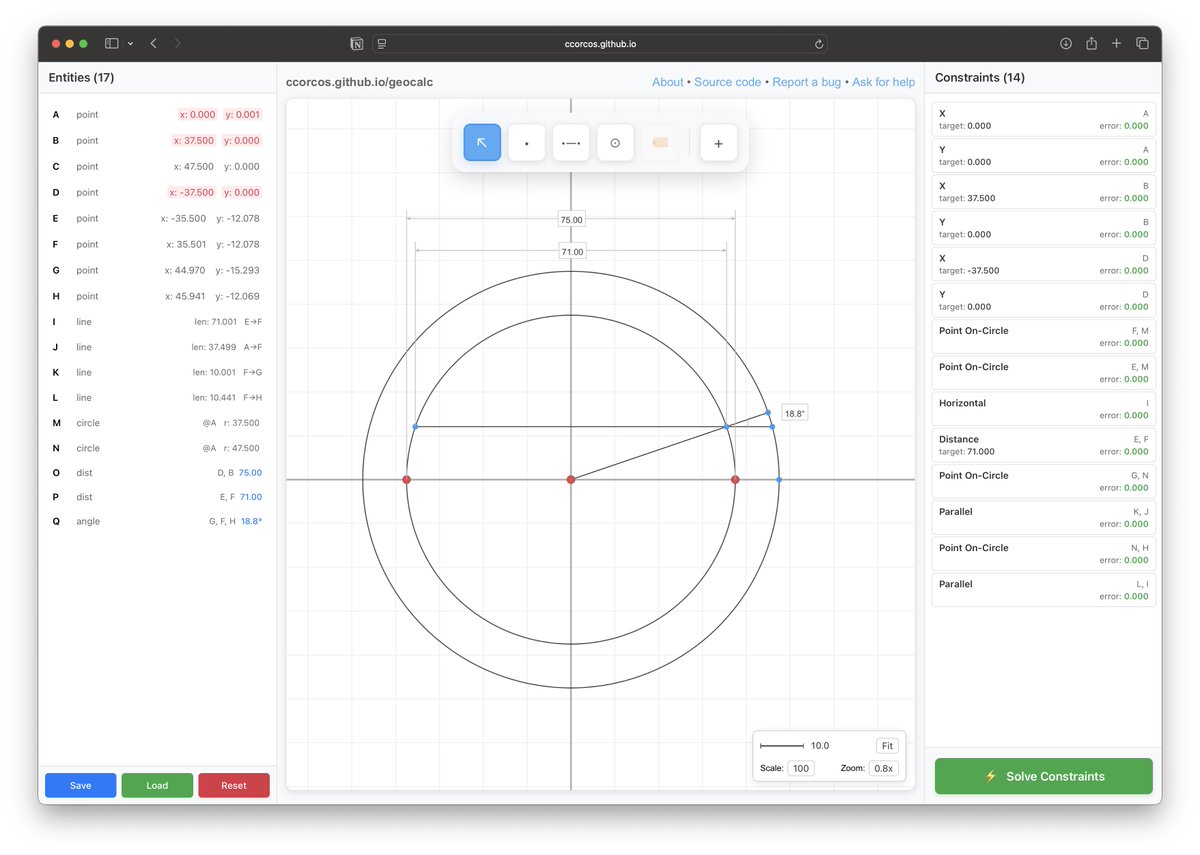Reload the page via the refresh icon

[819, 44]
